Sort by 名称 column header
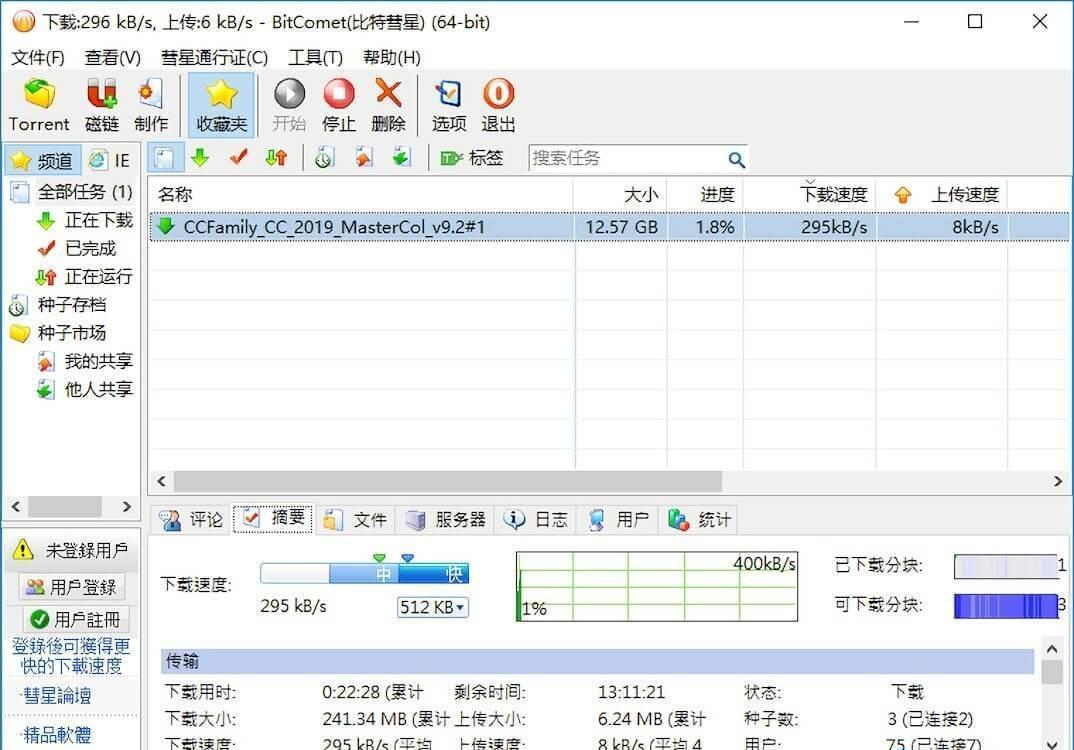The height and width of the screenshot is (750, 1074). coord(362,195)
